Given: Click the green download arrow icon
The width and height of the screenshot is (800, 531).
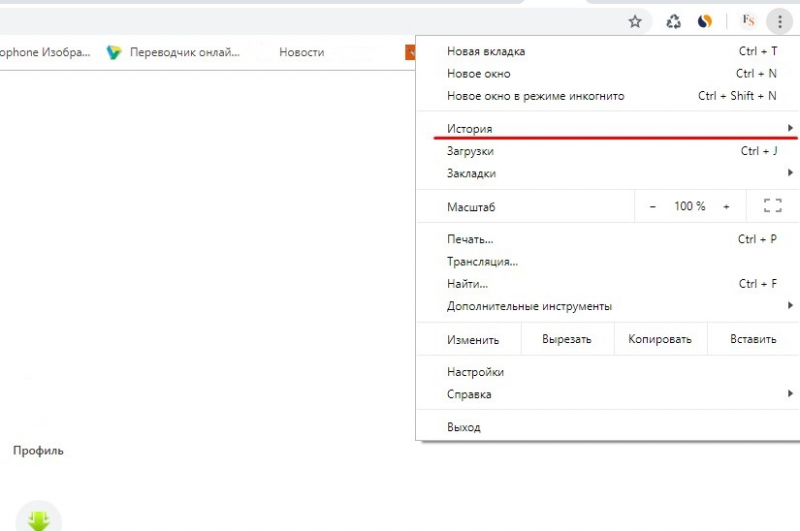Looking at the screenshot, I should (39, 520).
